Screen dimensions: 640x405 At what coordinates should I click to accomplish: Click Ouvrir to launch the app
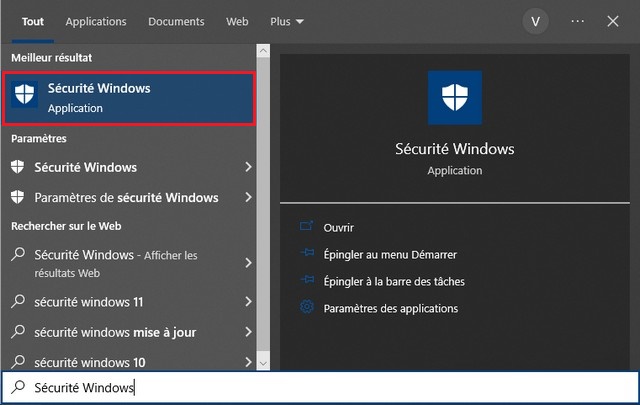(x=338, y=227)
